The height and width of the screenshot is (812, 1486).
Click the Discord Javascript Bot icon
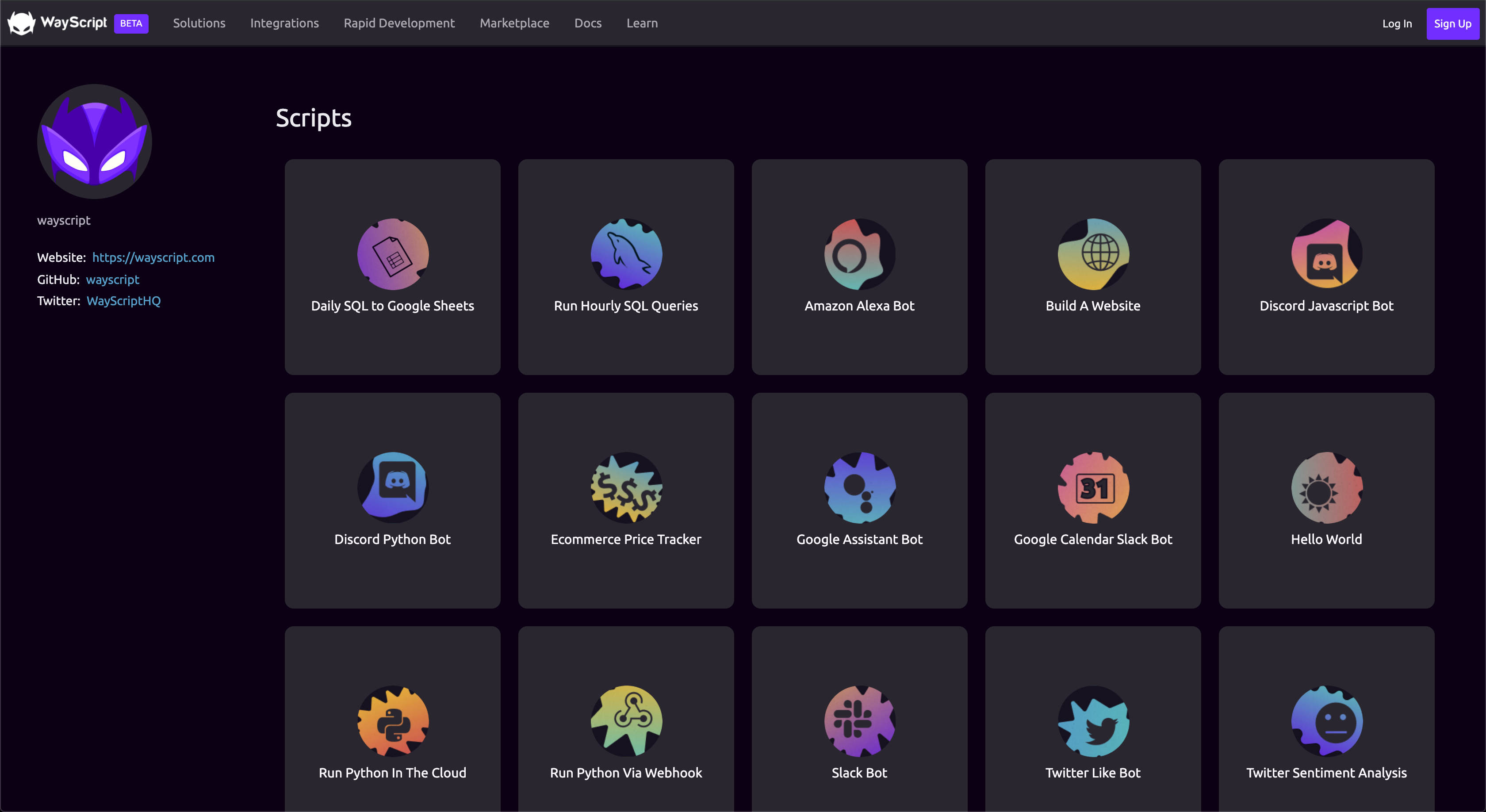pyautogui.click(x=1327, y=254)
